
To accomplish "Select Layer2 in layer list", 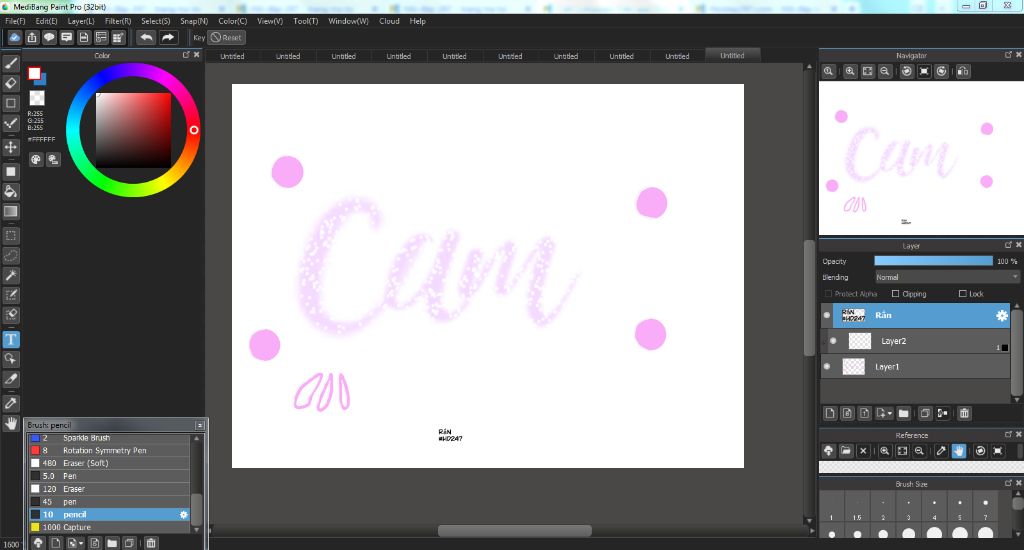I will pos(918,341).
